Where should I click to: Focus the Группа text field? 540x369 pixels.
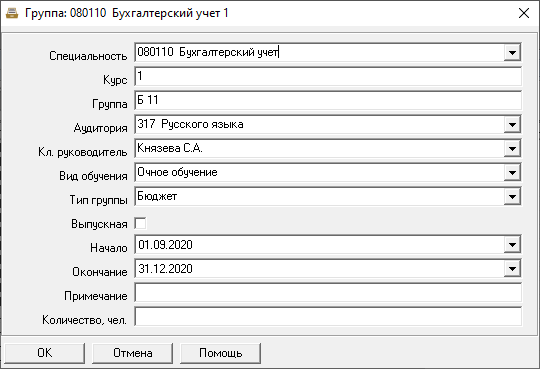coord(328,101)
